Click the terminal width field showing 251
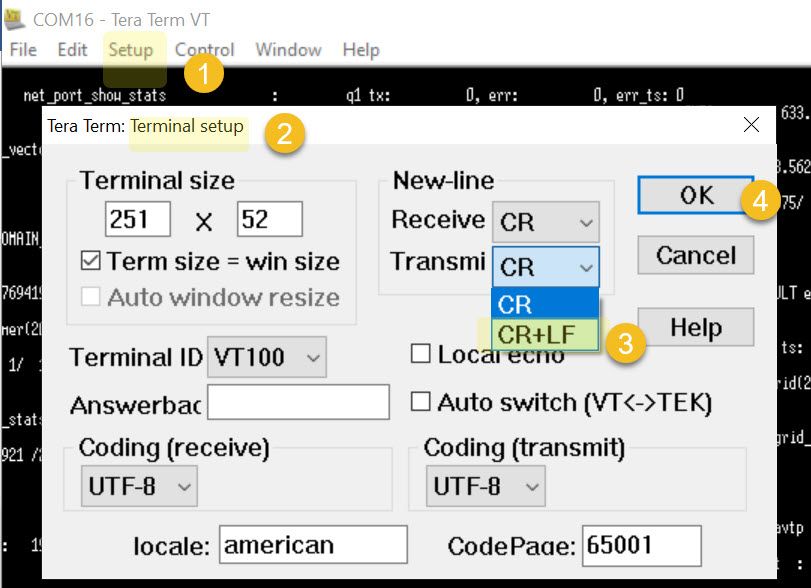The height and width of the screenshot is (588, 811). [138, 219]
